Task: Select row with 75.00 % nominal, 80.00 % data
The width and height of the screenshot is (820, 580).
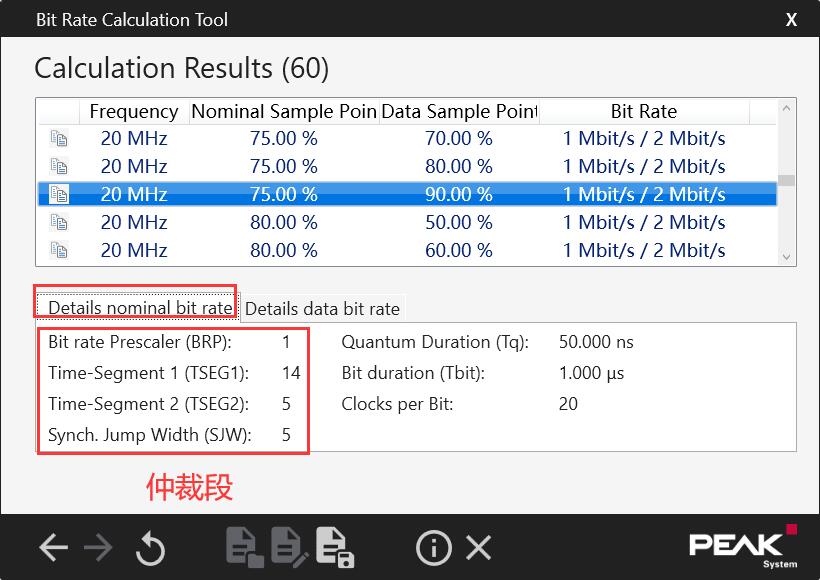Action: tap(400, 167)
